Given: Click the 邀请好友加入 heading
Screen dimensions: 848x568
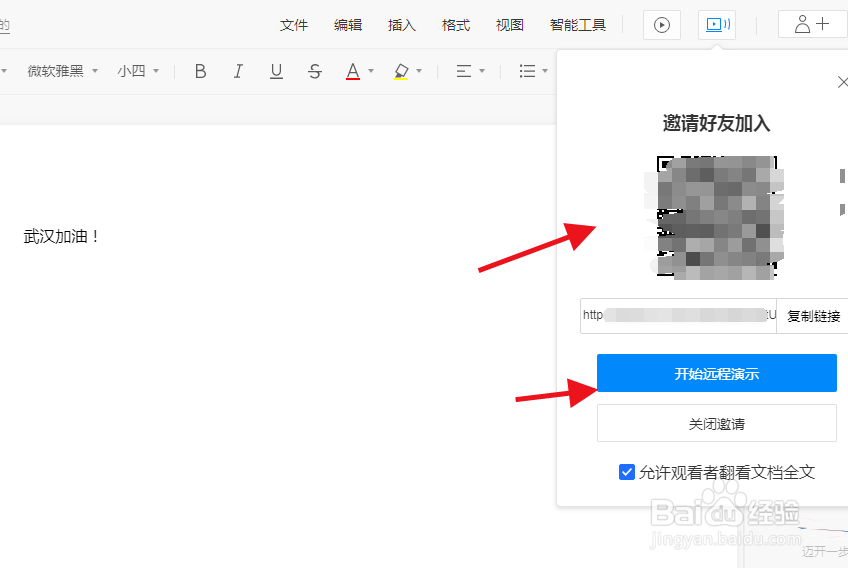Looking at the screenshot, I should coord(717,123).
